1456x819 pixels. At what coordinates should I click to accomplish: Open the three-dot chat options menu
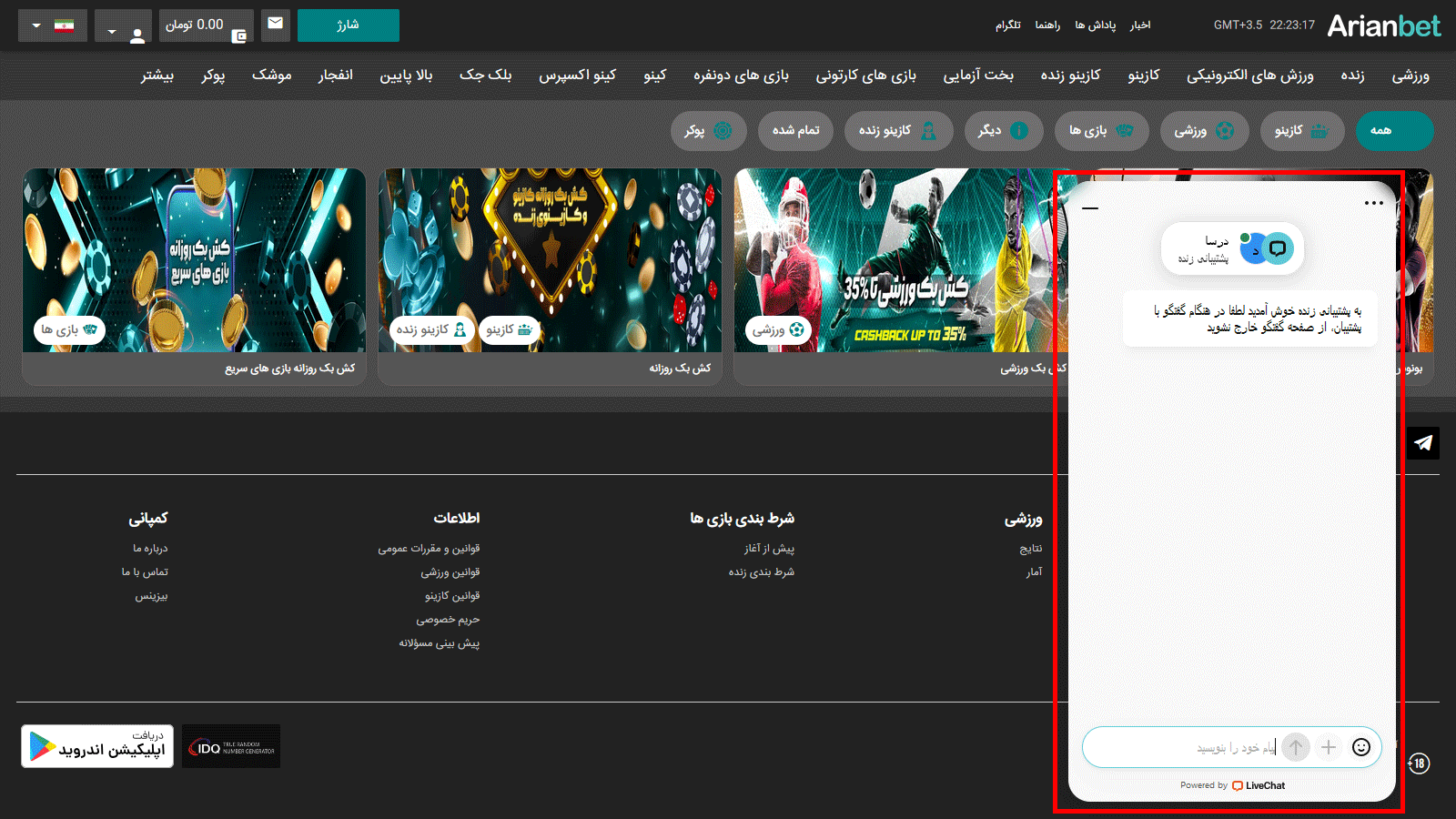tap(1373, 203)
